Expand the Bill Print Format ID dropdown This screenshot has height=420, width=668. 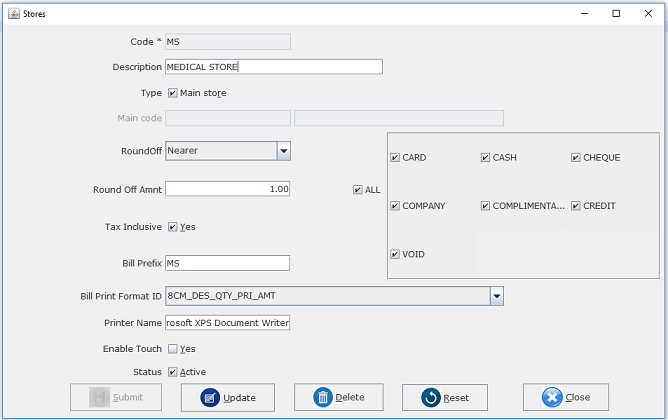[x=496, y=296]
